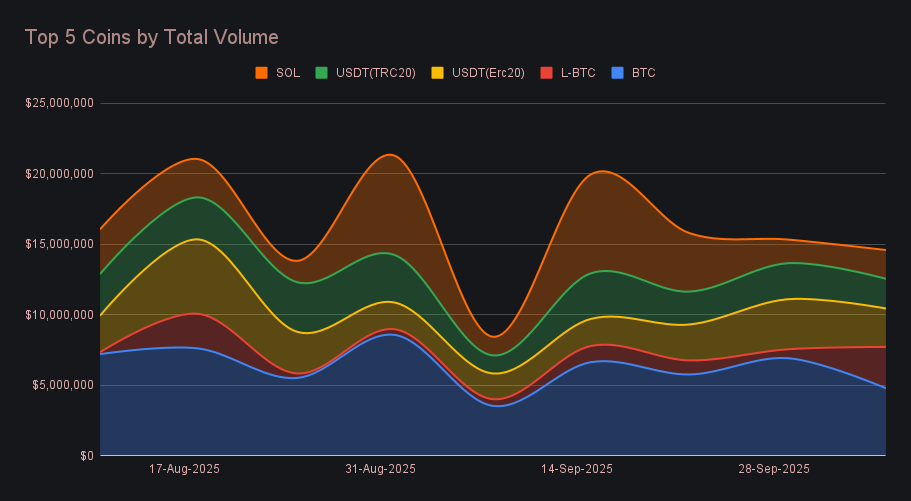Click the yellow USDT(Erc20) legend swatch

[437, 73]
